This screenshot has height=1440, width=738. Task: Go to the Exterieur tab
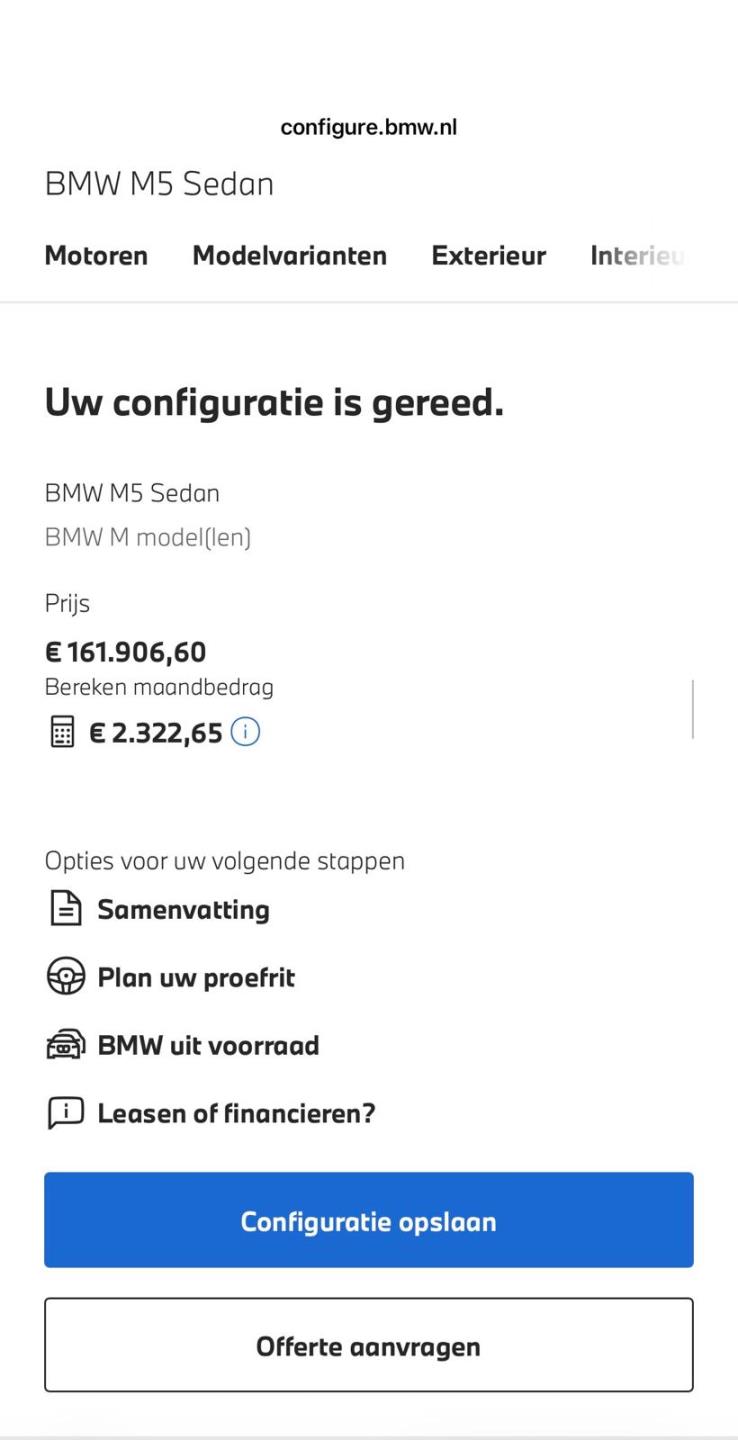click(488, 256)
